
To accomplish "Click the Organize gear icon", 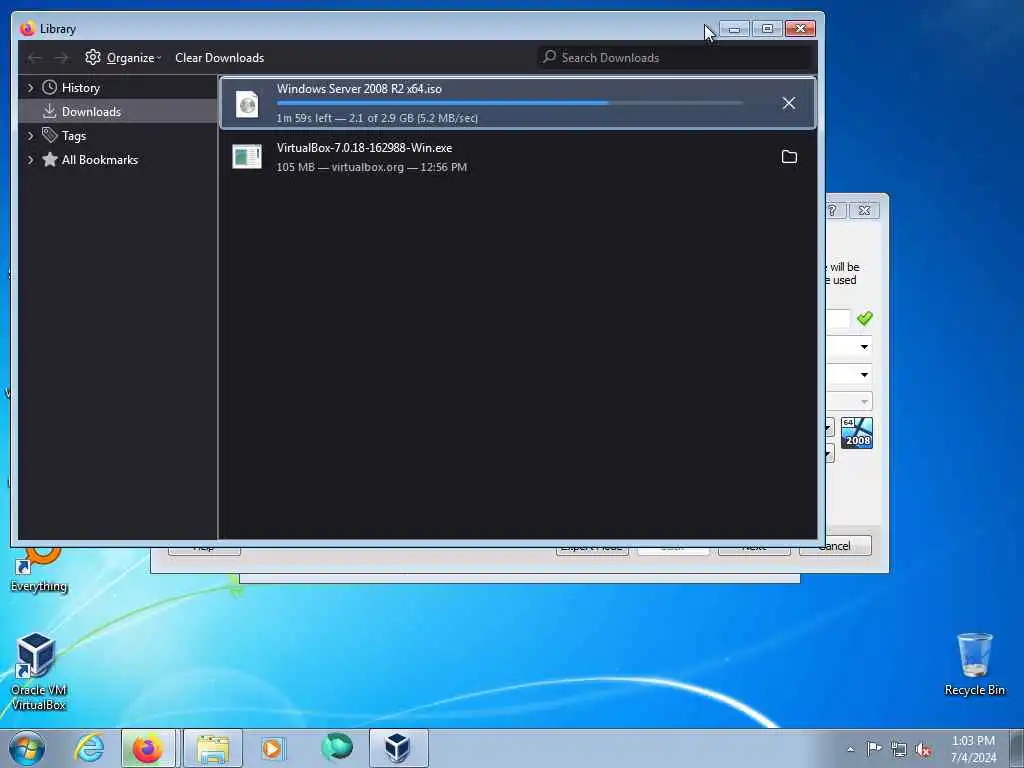I will pyautogui.click(x=93, y=57).
